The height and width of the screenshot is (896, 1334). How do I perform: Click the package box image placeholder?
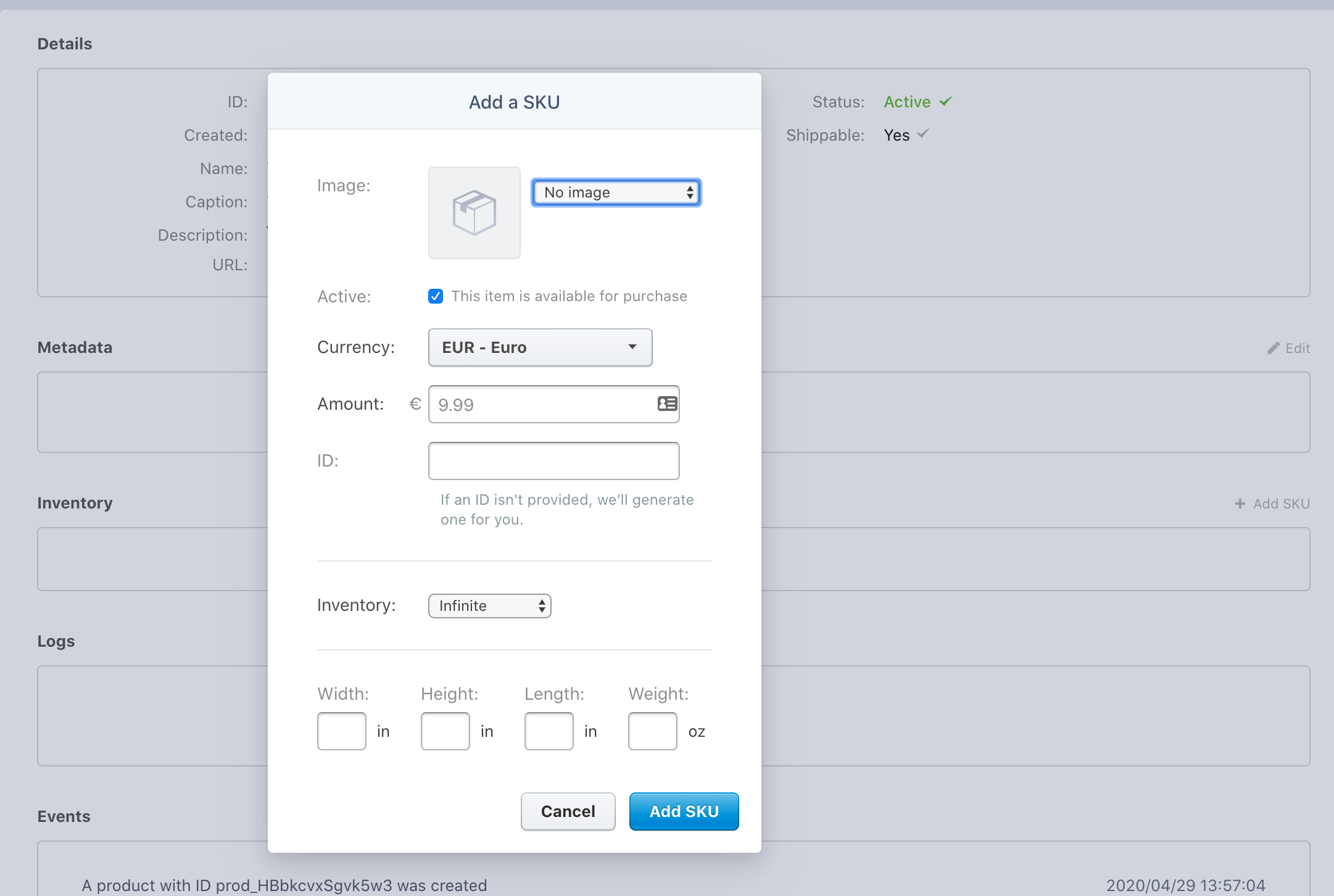click(474, 212)
